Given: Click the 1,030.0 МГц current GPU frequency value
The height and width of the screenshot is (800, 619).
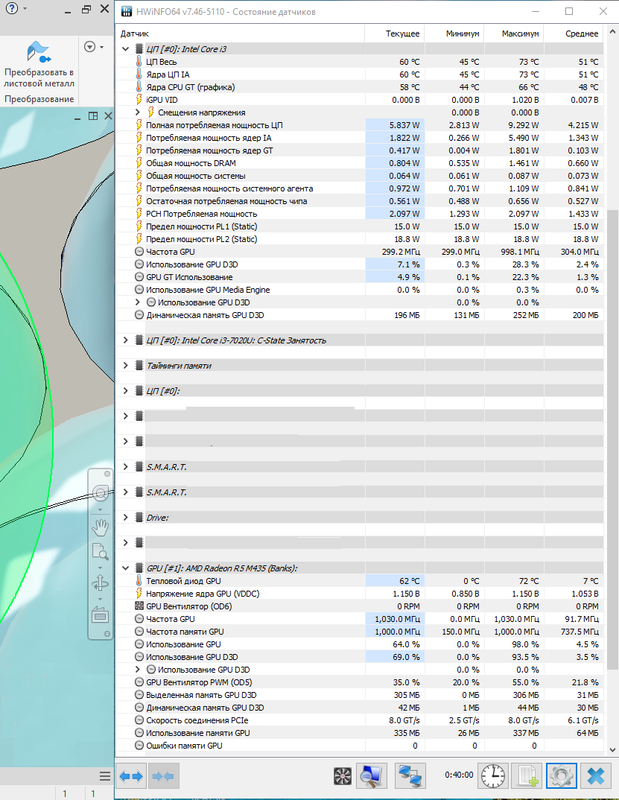Looking at the screenshot, I should pyautogui.click(x=395, y=619).
